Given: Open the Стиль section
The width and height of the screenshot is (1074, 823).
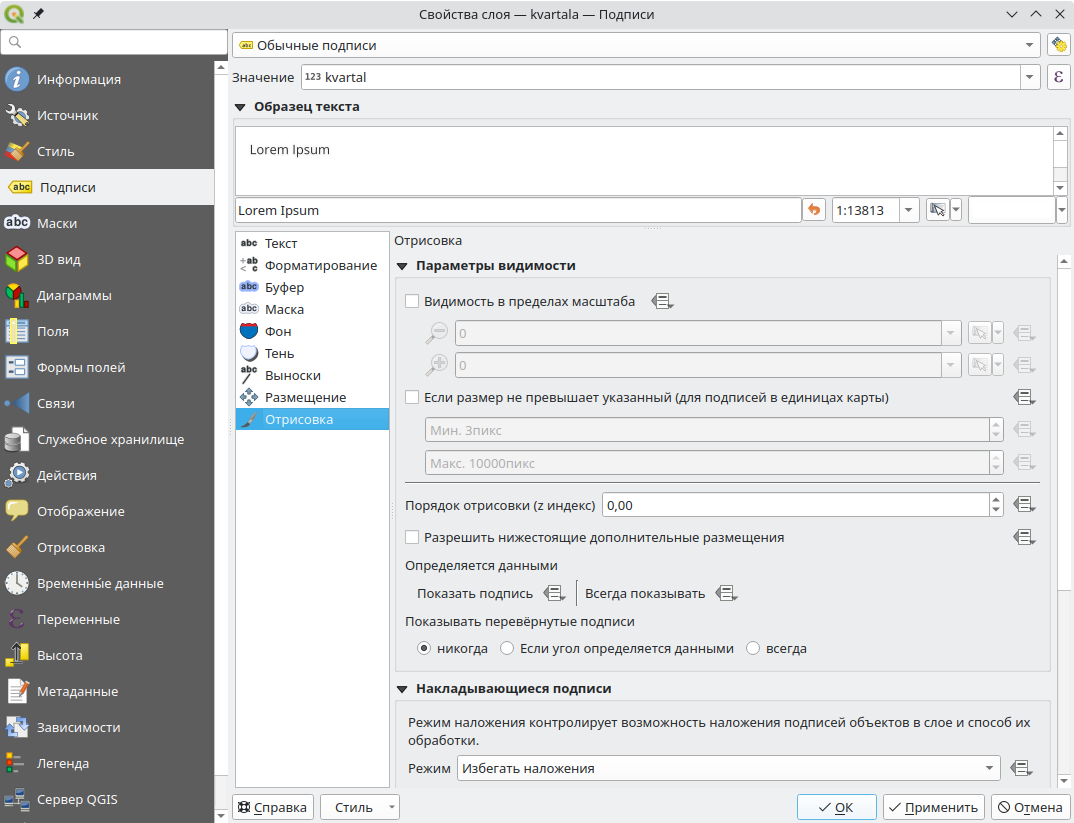Looking at the screenshot, I should click(107, 151).
